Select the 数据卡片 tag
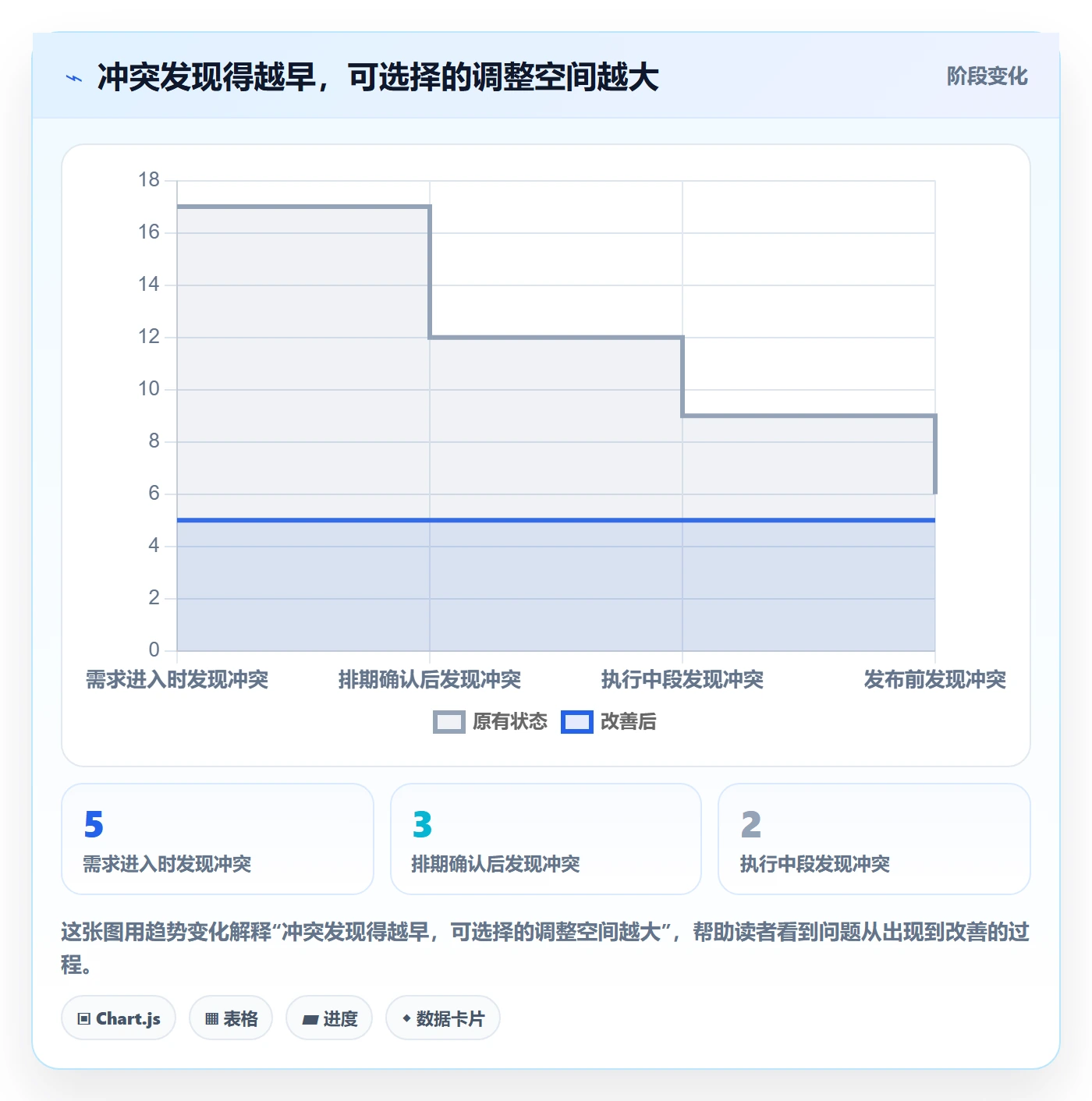Screen dimensions: 1092x1101 tap(443, 1018)
